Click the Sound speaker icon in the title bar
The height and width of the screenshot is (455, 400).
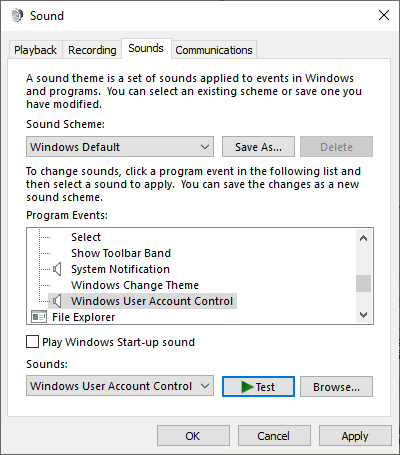(x=17, y=15)
